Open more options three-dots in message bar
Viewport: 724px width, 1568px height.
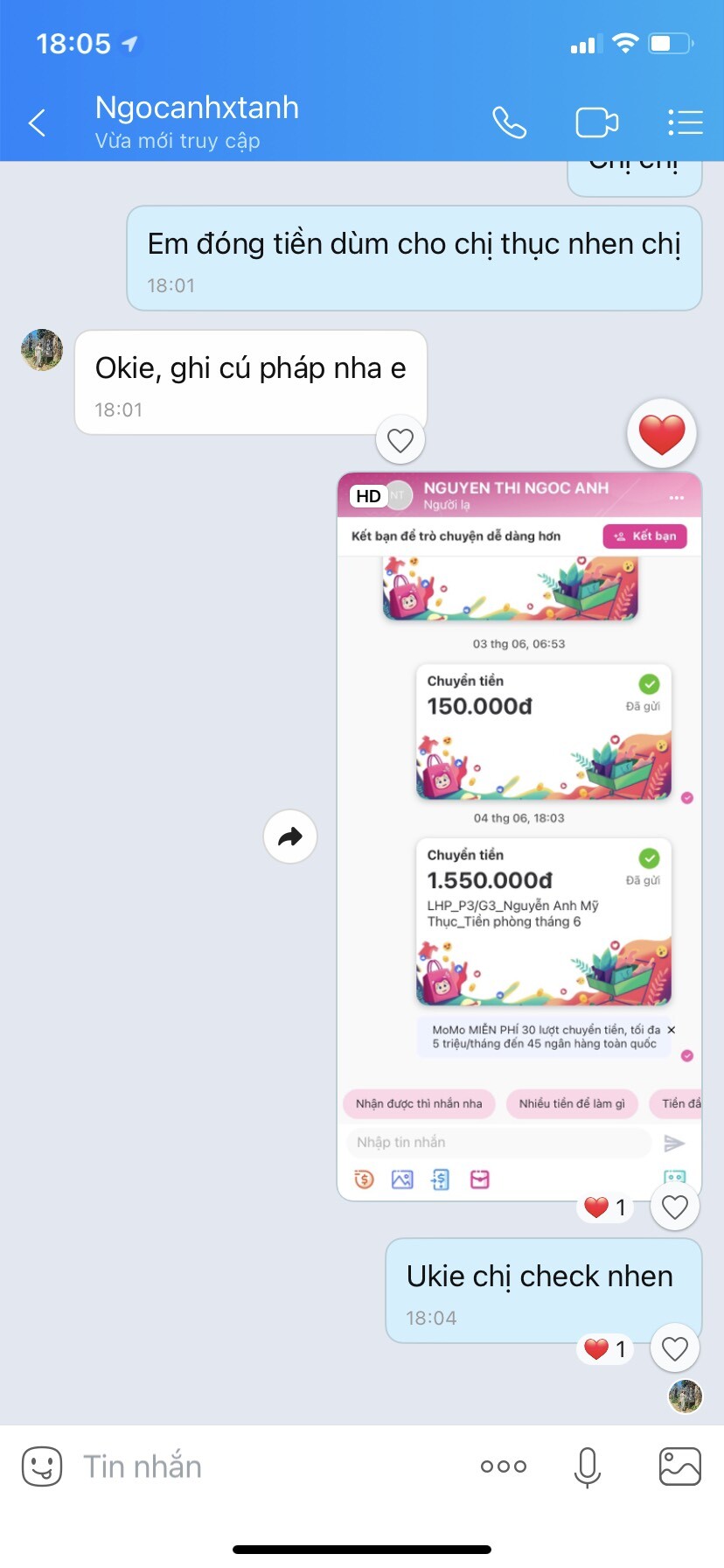coord(504,1466)
